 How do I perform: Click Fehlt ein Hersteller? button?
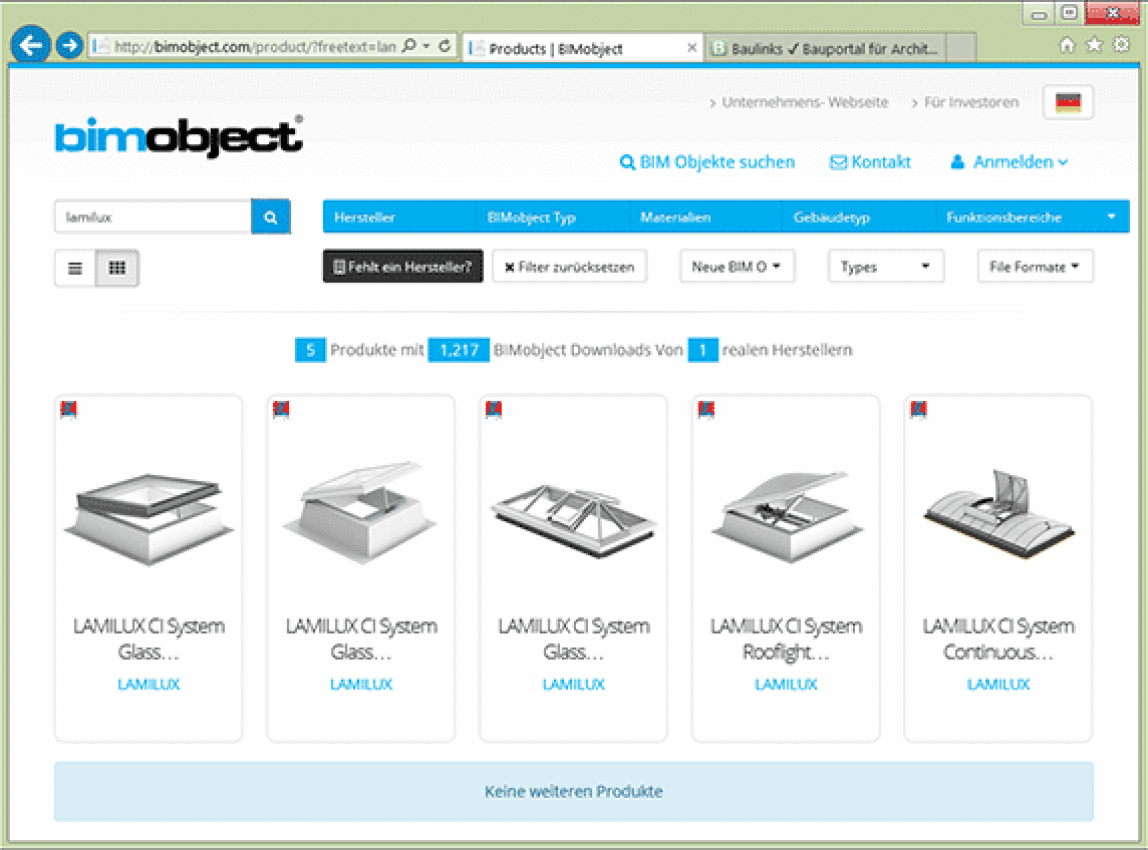pyautogui.click(x=403, y=266)
